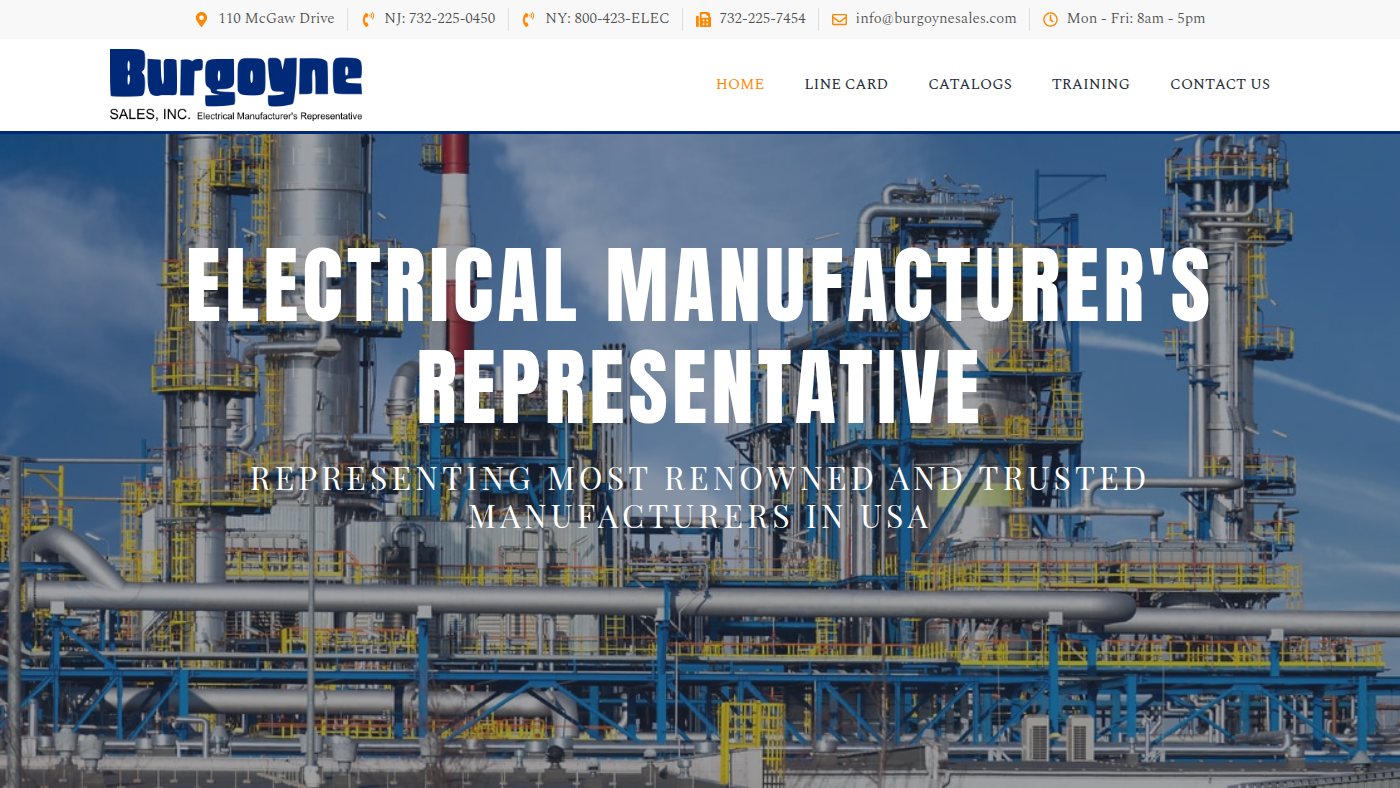Click the NY phone icon
Image resolution: width=1400 pixels, height=788 pixels.
pos(529,19)
